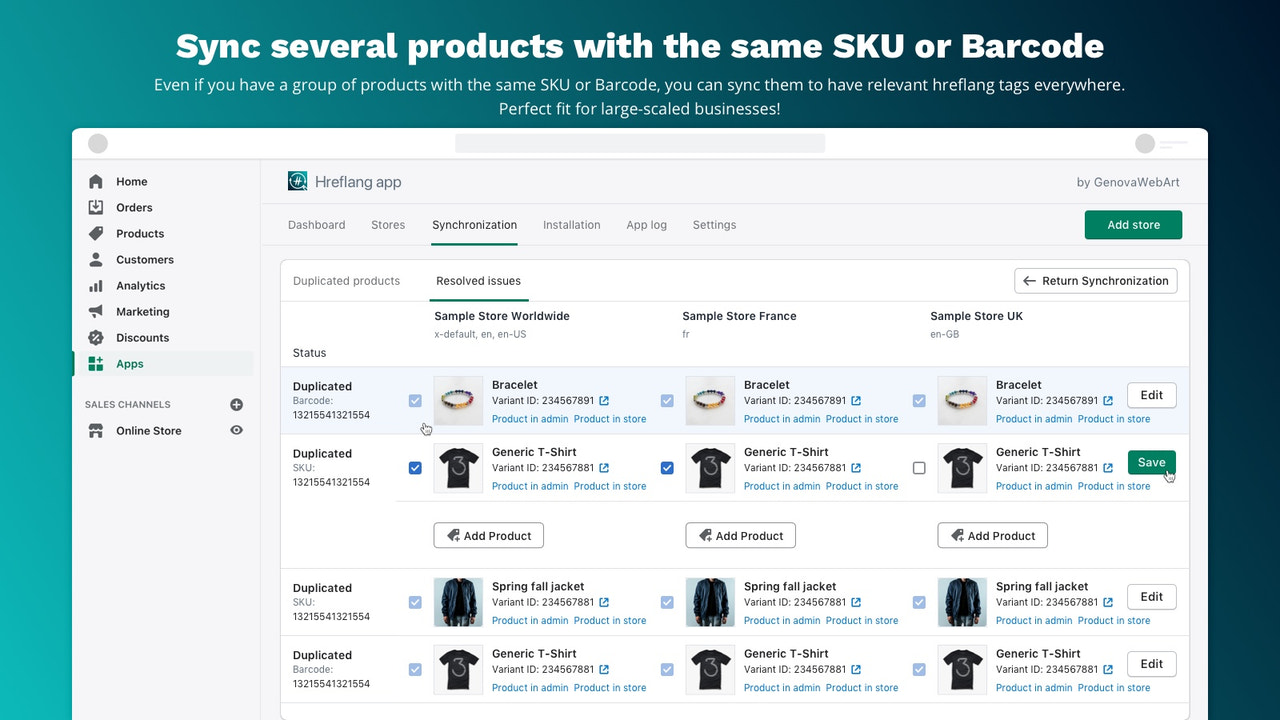This screenshot has height=720, width=1280.
Task: Click Return Synchronization
Action: 1095,280
